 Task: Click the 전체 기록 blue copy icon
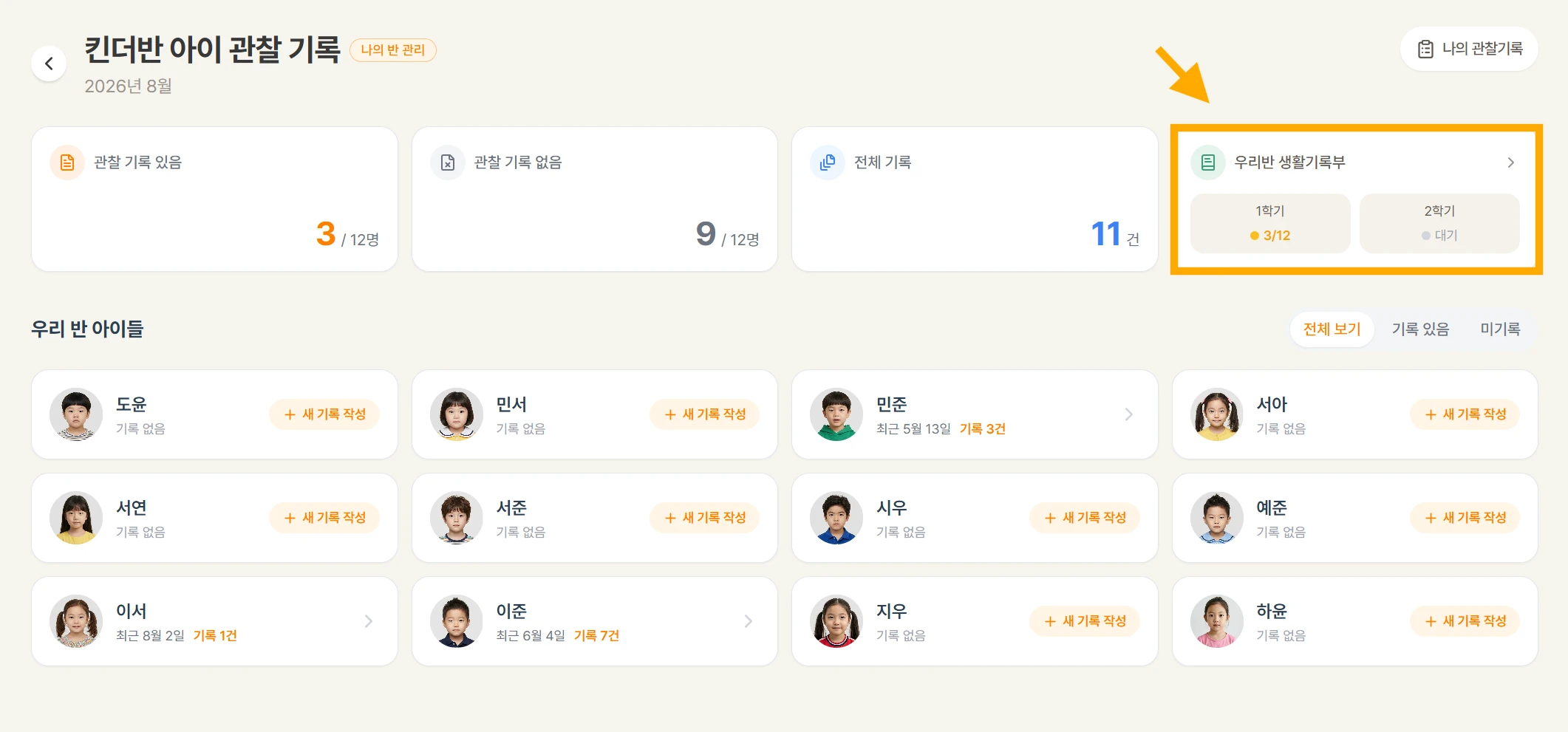coord(828,163)
